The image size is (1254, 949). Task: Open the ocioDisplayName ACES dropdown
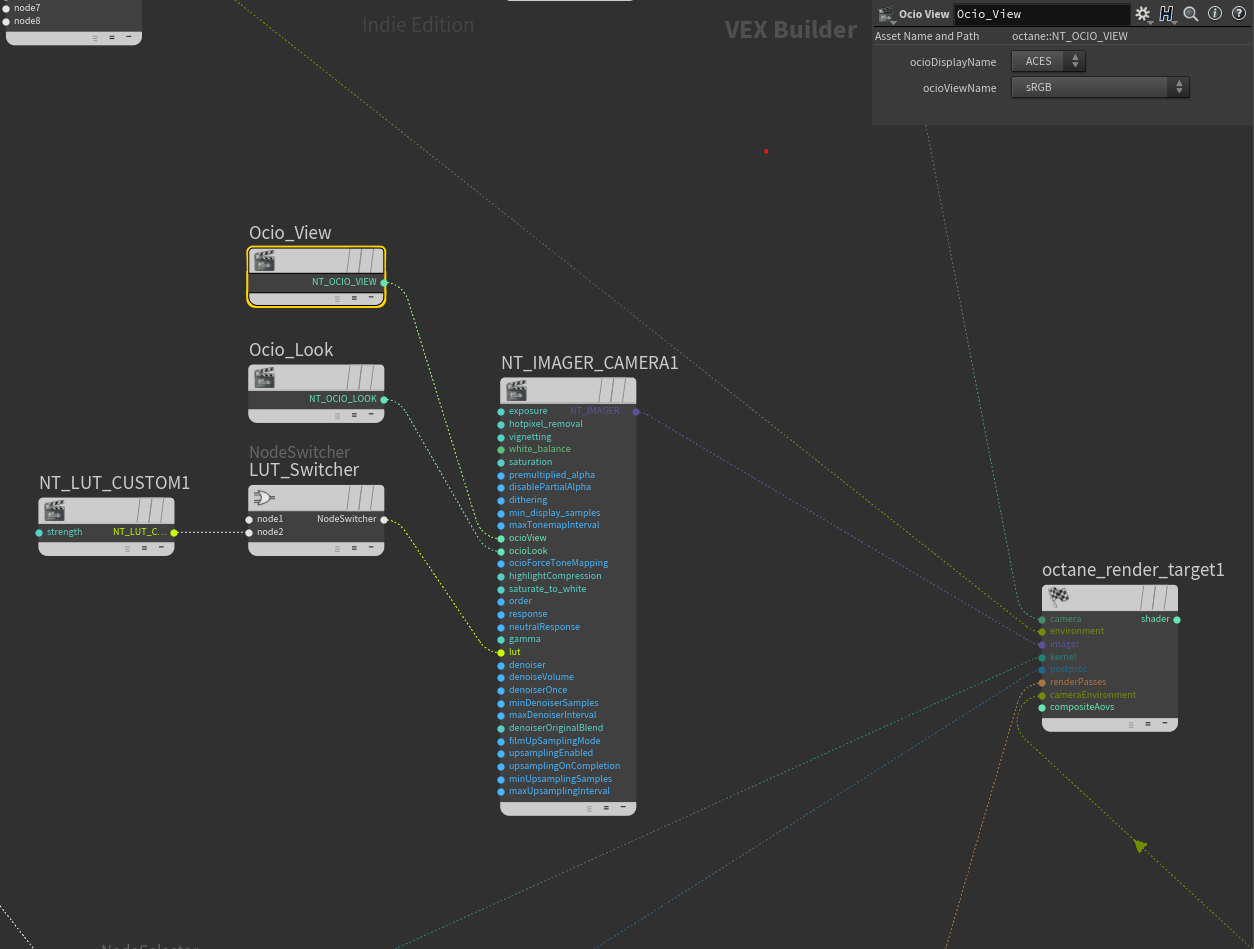[x=1047, y=61]
